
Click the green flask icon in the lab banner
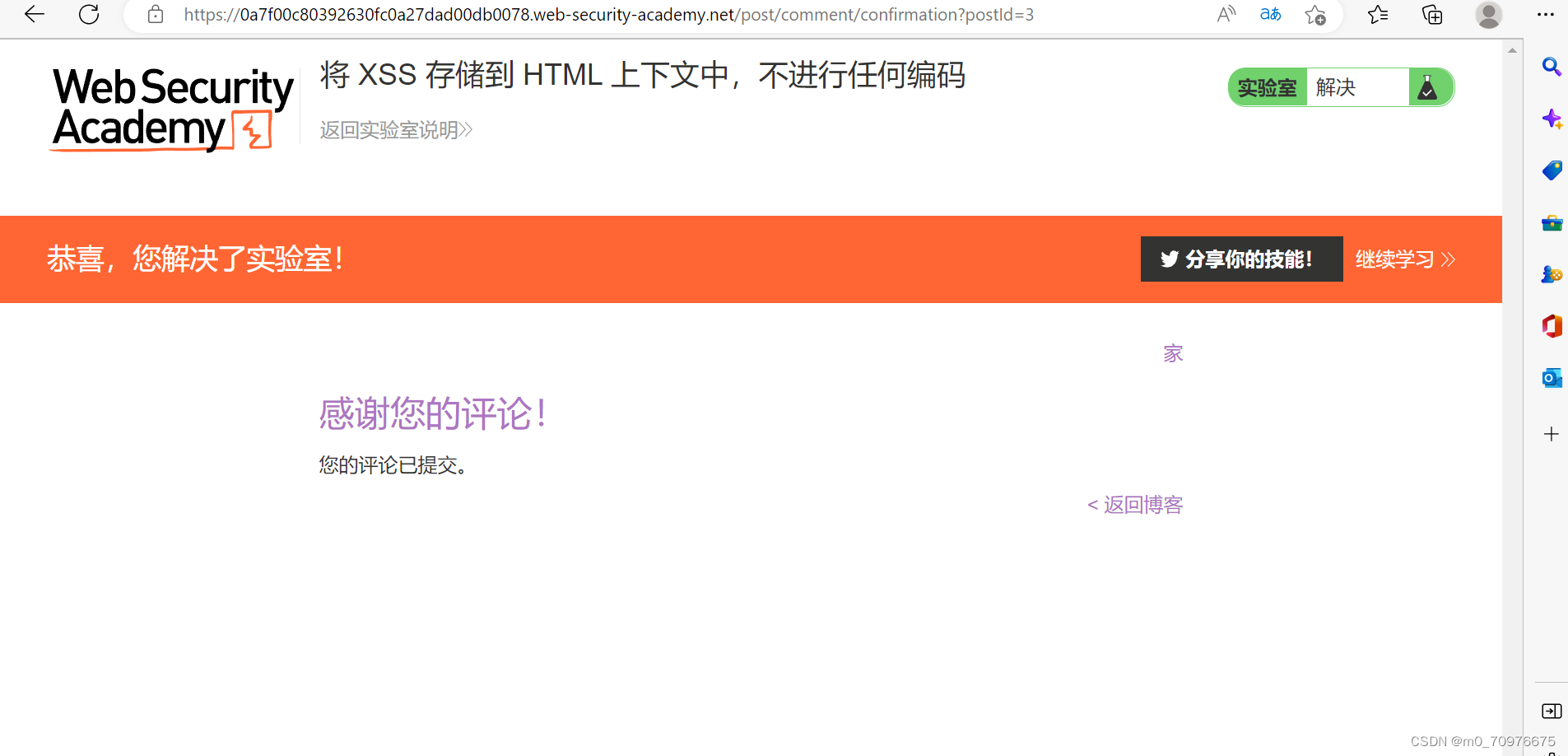pyautogui.click(x=1429, y=87)
